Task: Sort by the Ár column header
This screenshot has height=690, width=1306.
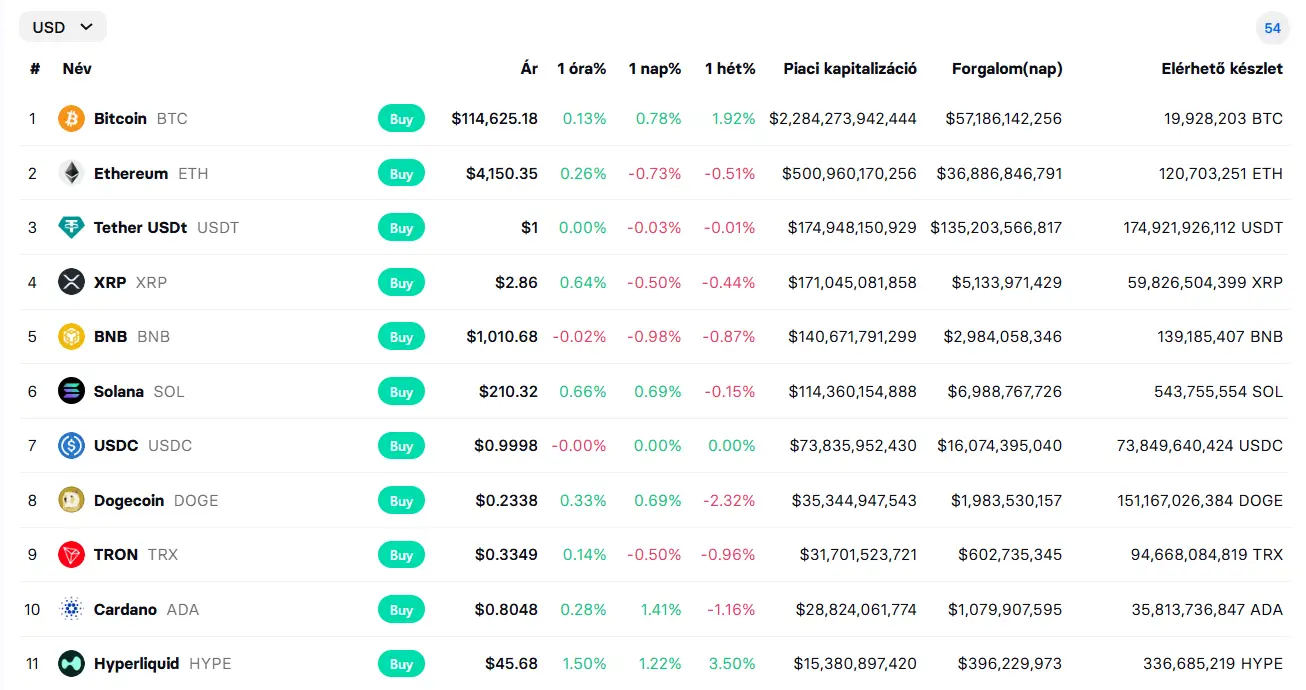Action: (x=529, y=69)
